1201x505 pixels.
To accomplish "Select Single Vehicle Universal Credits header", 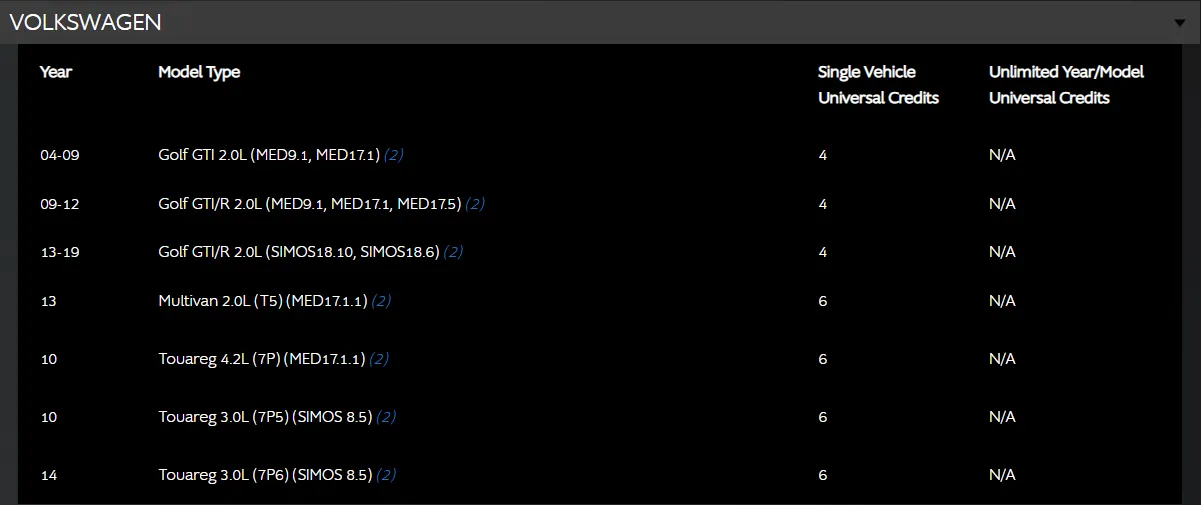I will point(878,85).
